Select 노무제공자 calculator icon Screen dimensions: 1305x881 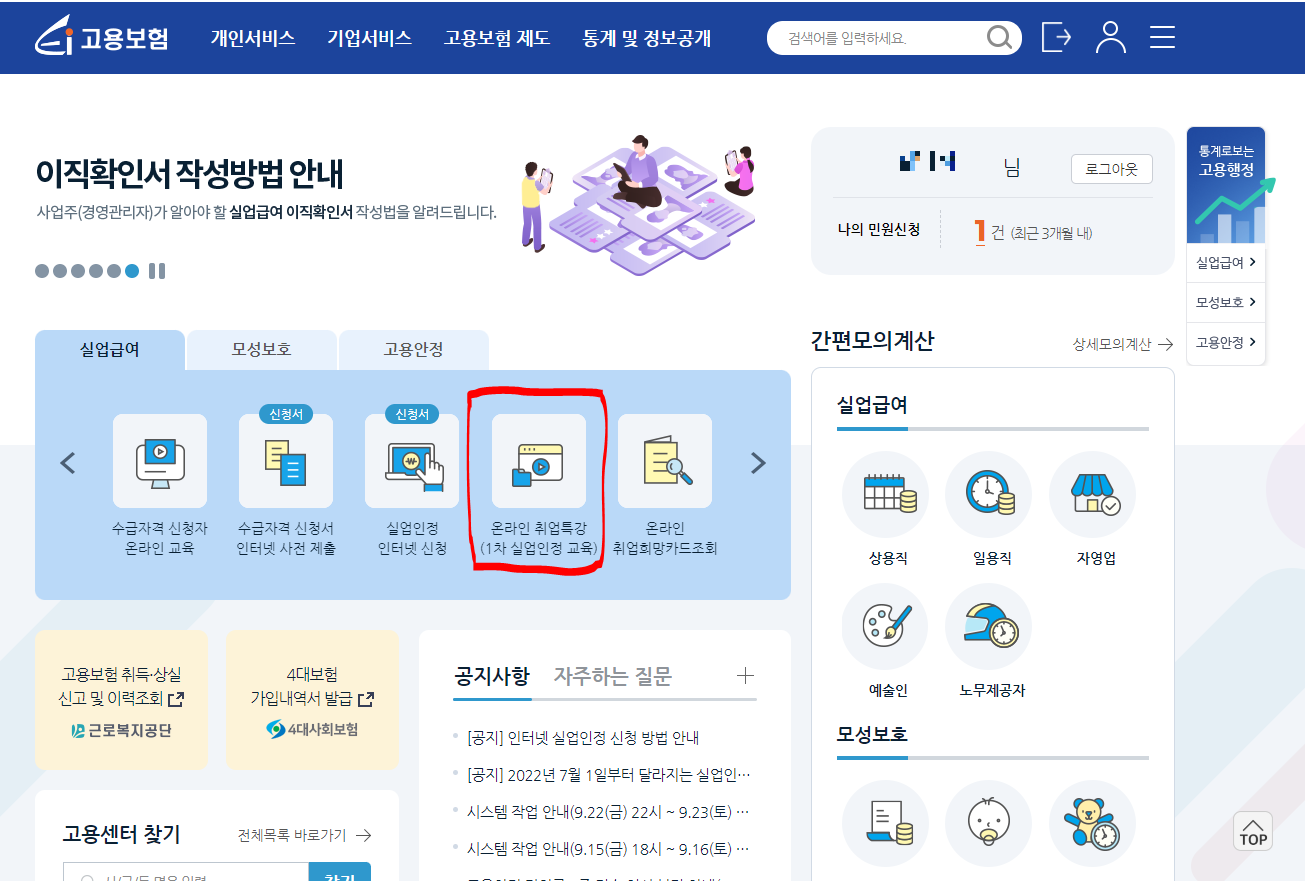click(988, 626)
